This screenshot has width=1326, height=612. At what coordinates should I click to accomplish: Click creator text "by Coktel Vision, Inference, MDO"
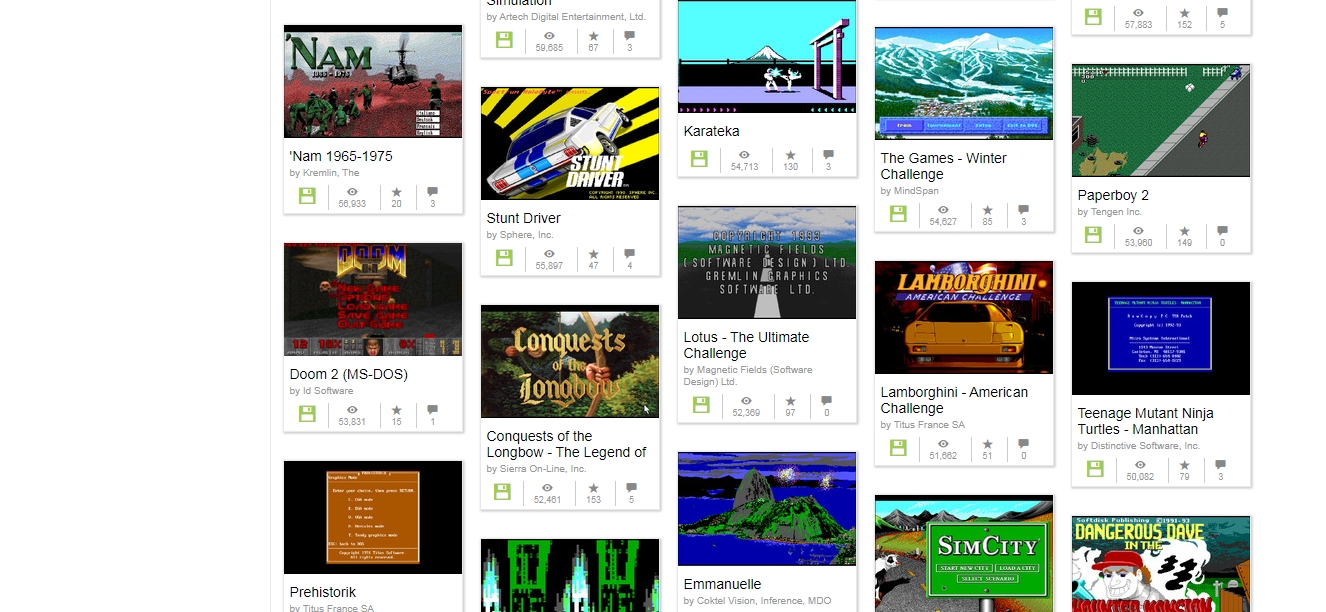[757, 601]
